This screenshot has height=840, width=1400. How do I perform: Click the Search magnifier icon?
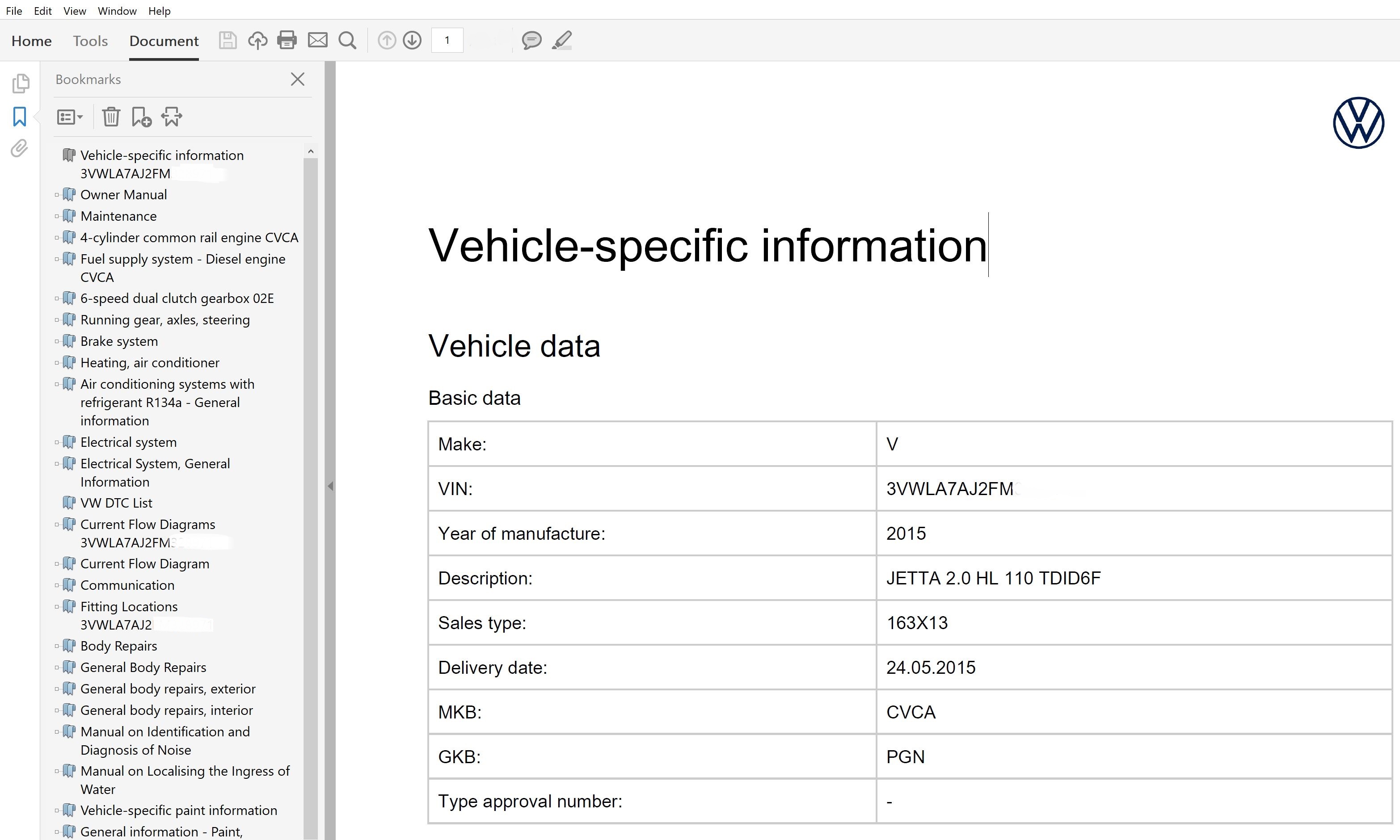click(x=348, y=40)
